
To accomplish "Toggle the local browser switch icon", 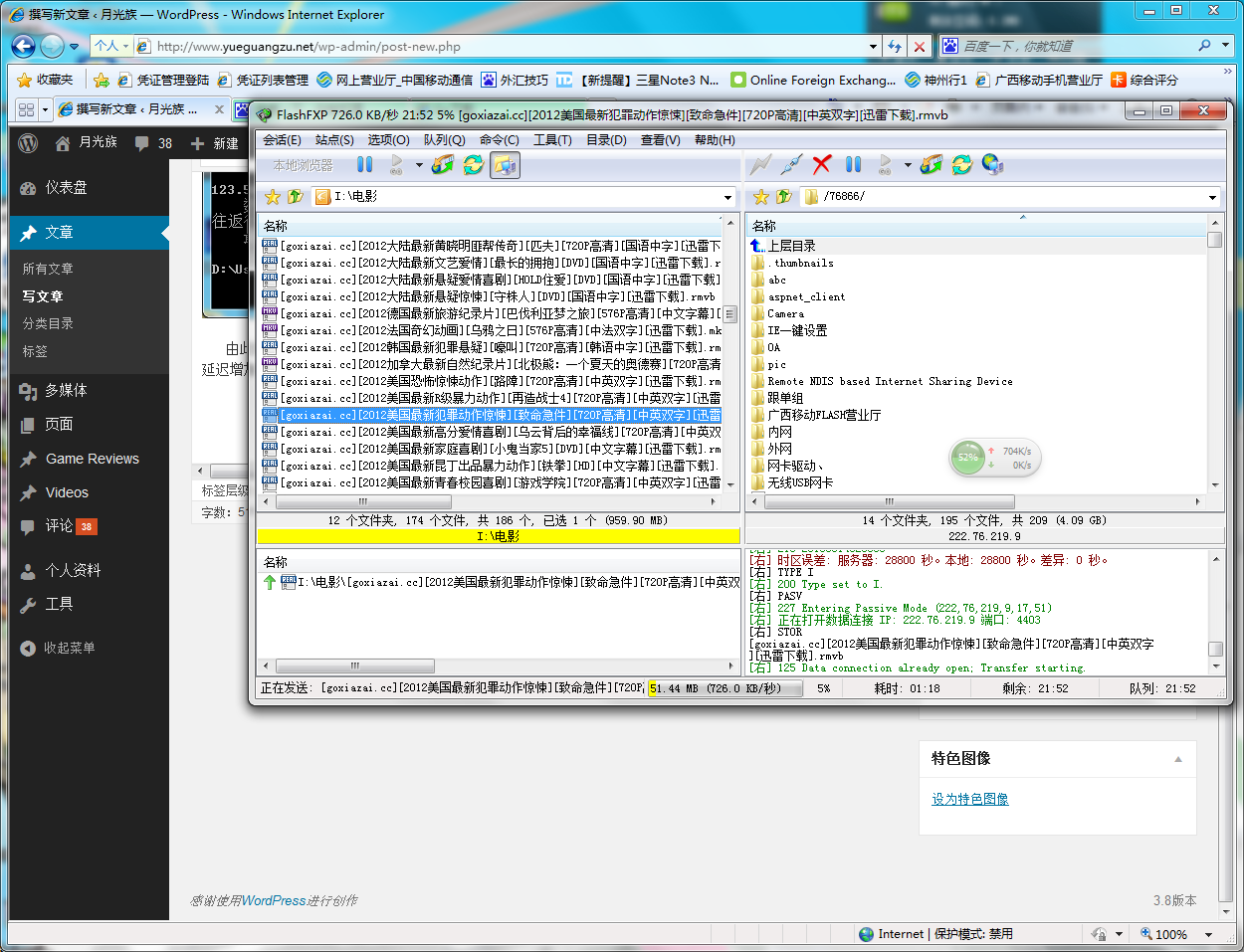I will (x=505, y=165).
